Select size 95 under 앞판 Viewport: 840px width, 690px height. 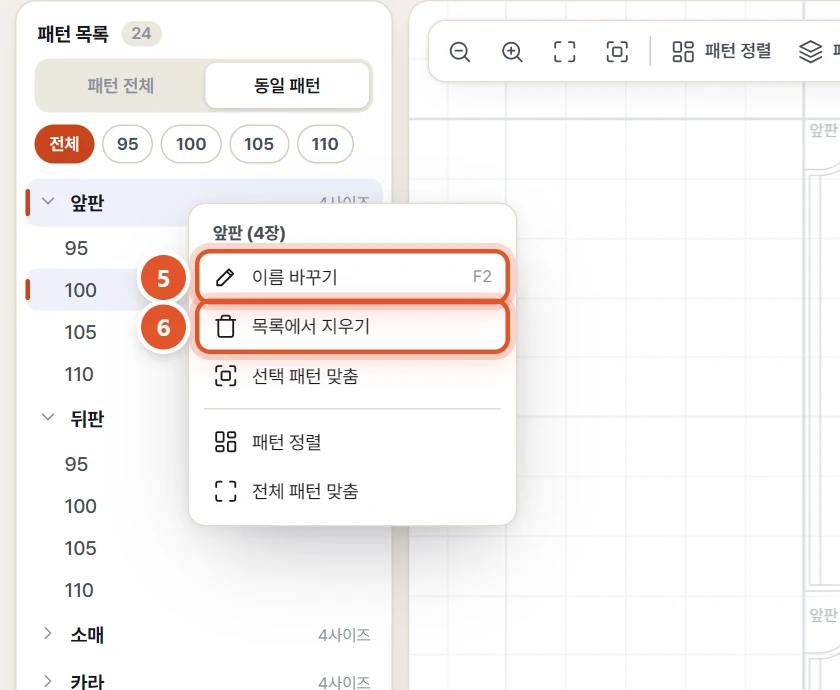[76, 249]
